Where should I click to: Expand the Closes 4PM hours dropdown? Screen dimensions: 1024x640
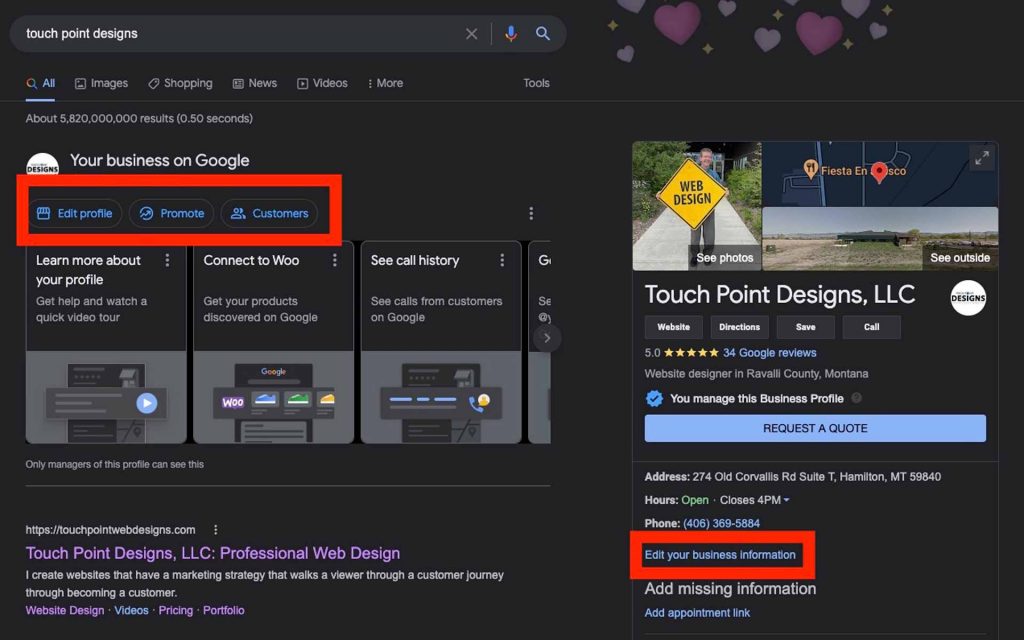[786, 500]
